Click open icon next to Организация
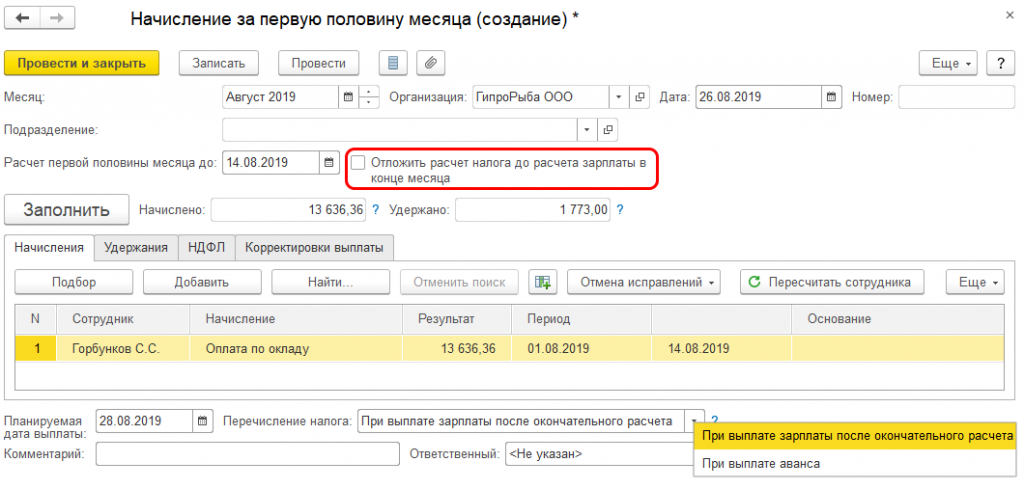This screenshot has height=489, width=1024. click(x=641, y=97)
